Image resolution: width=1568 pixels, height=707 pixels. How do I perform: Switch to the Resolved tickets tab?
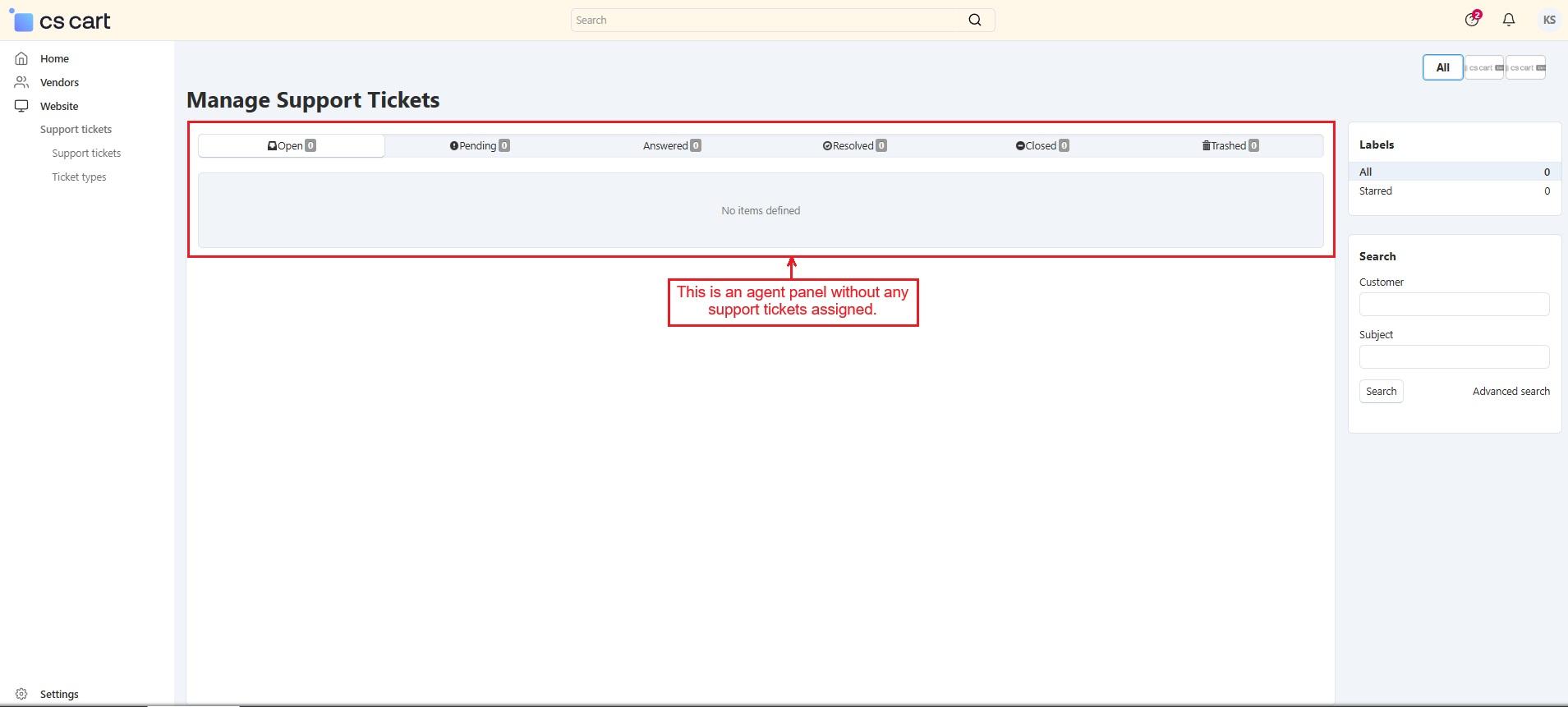pyautogui.click(x=854, y=146)
